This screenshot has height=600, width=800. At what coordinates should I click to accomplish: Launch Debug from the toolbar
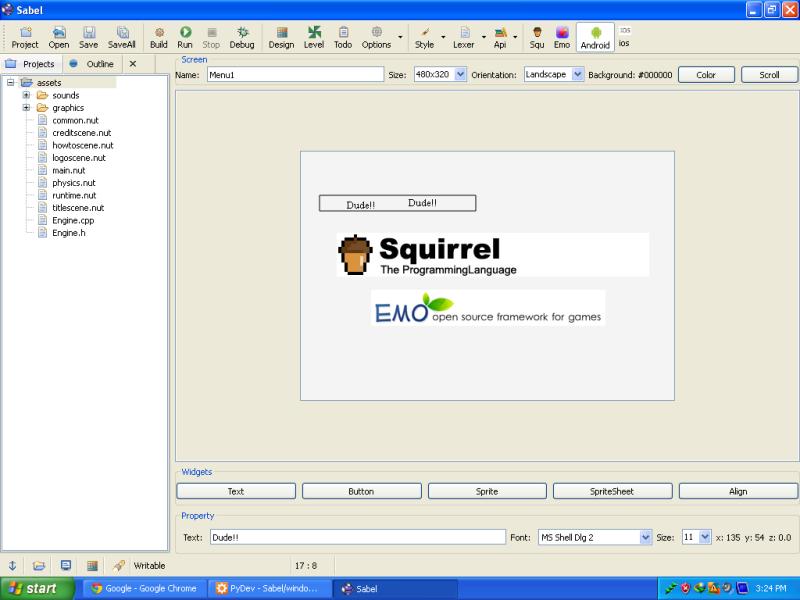tap(242, 38)
